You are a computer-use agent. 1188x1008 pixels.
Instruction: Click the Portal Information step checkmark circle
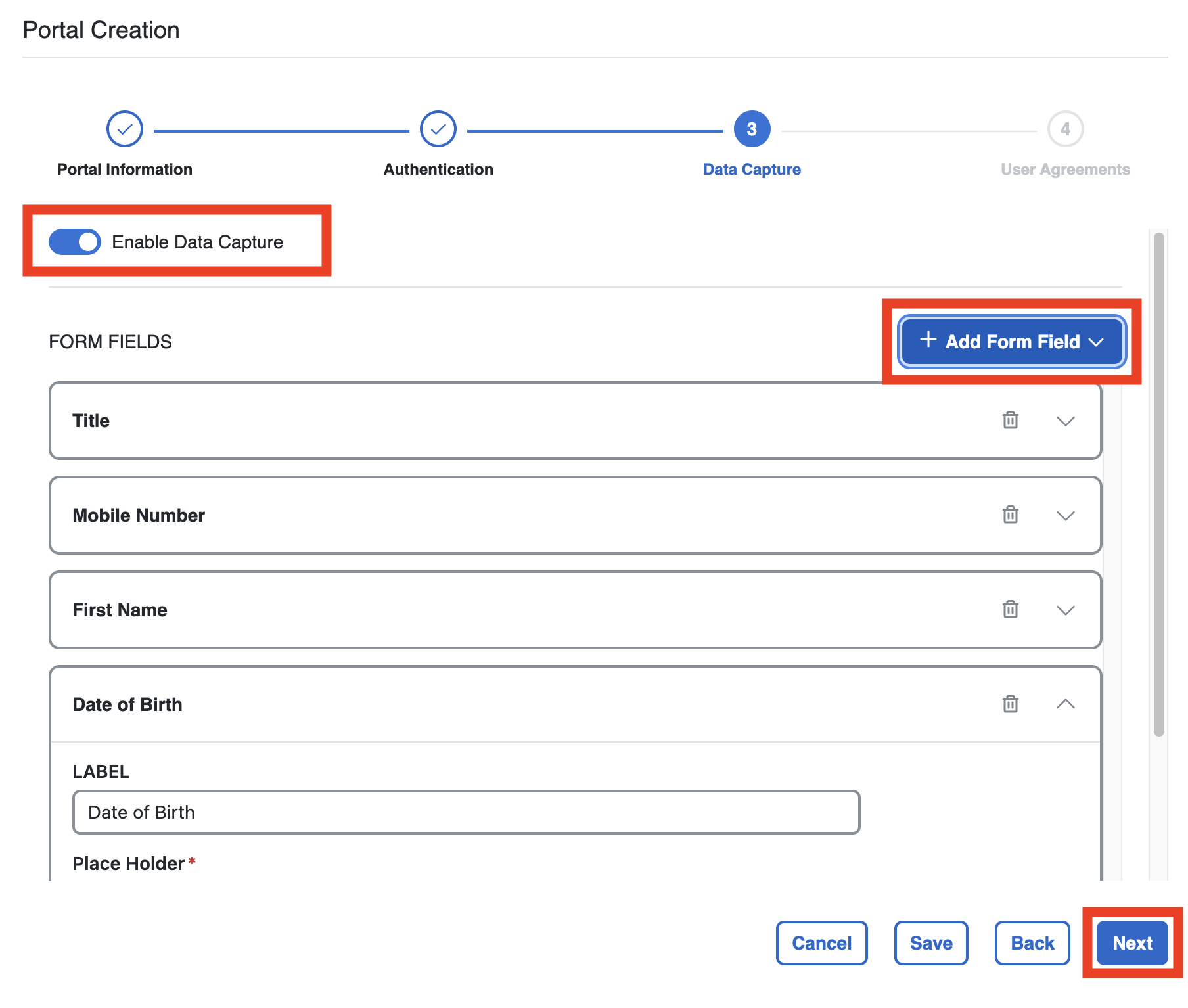(125, 129)
